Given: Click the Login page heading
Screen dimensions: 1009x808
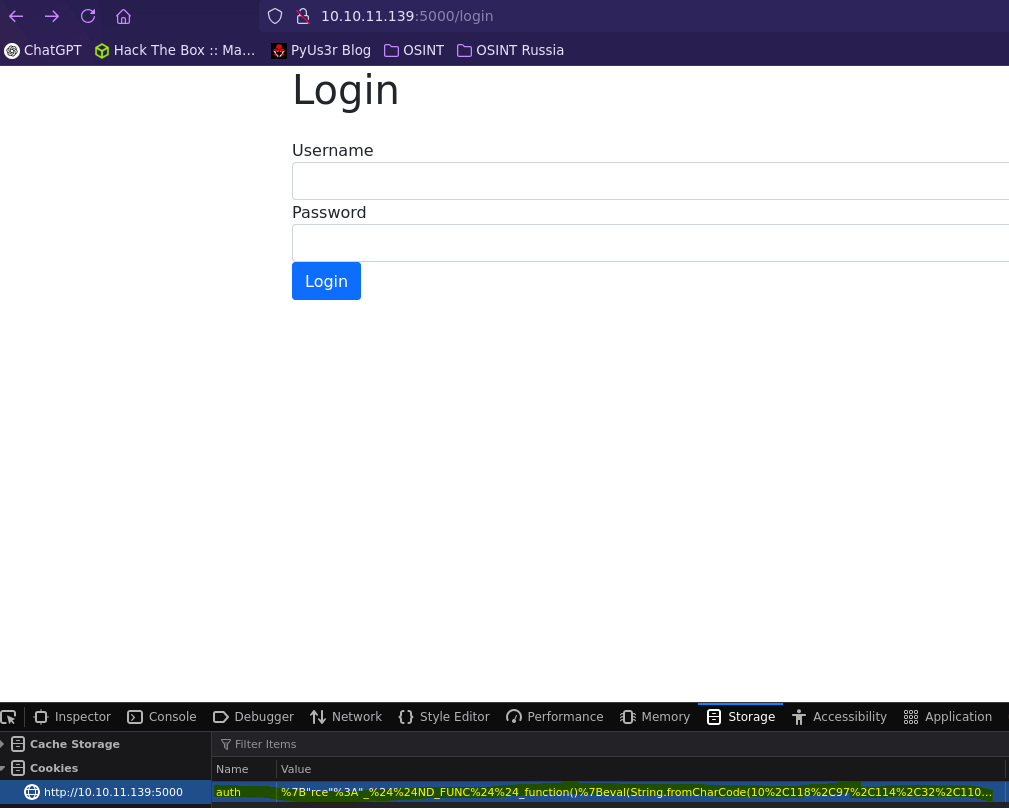Looking at the screenshot, I should (346, 90).
